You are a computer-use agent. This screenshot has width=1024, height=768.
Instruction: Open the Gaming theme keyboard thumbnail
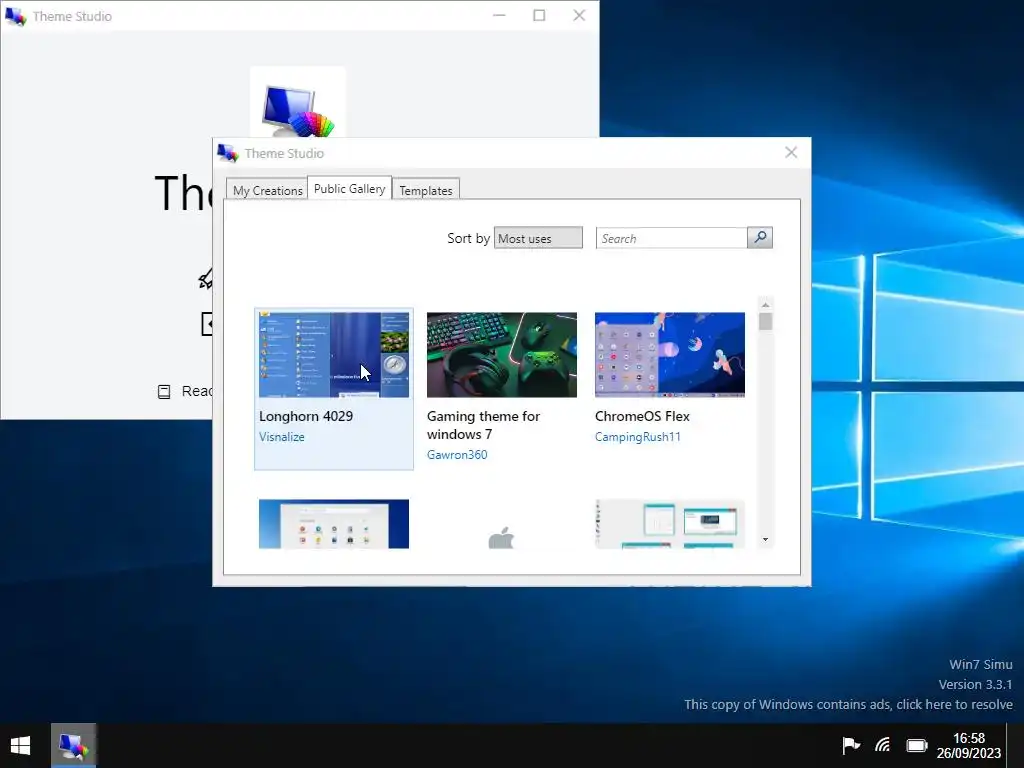click(x=502, y=355)
